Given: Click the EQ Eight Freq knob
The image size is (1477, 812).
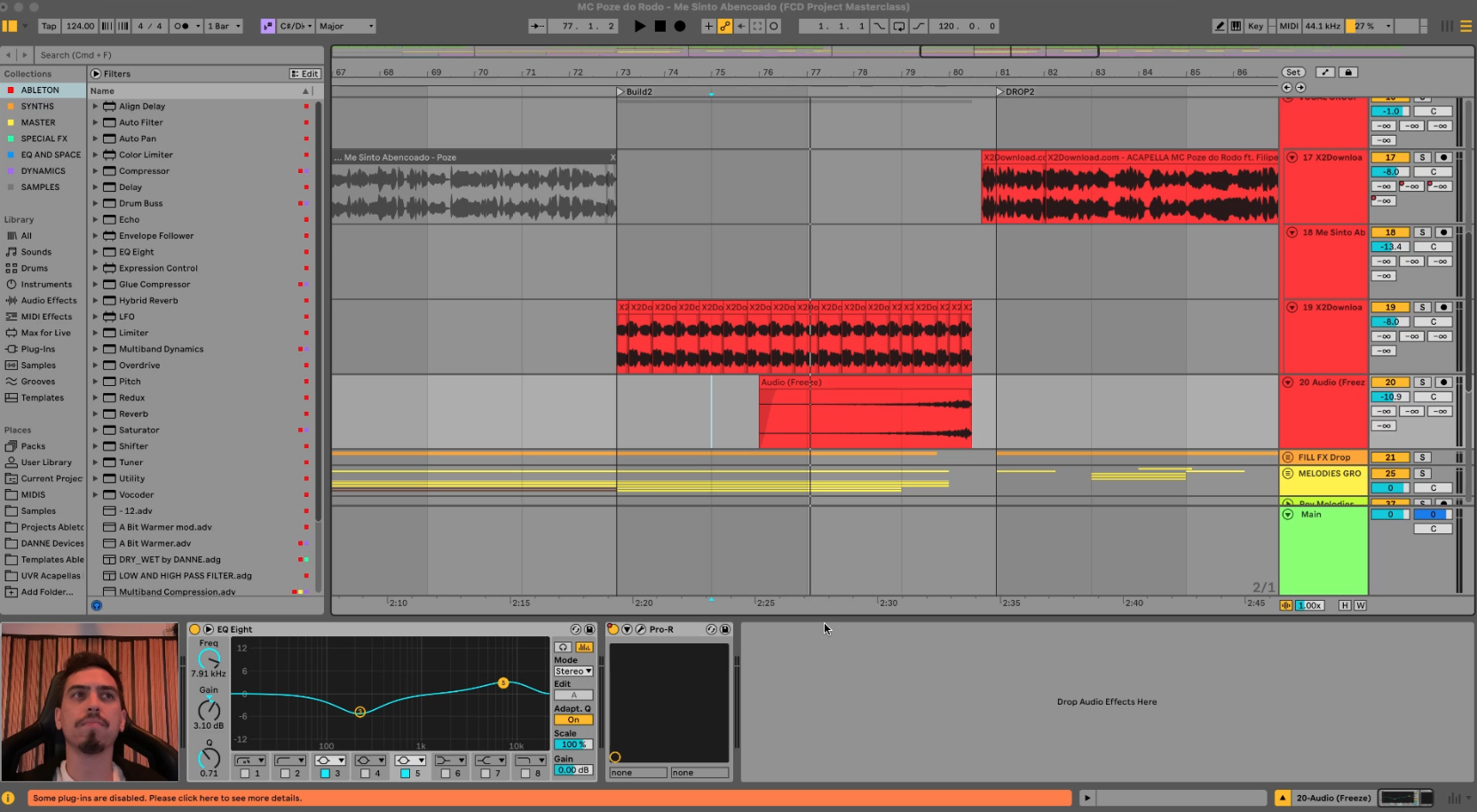Looking at the screenshot, I should 209,658.
